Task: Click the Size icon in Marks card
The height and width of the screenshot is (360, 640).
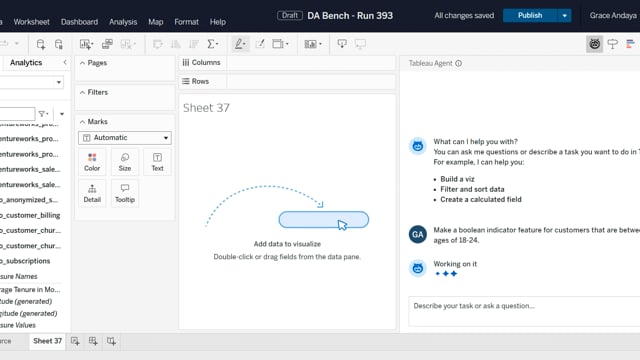Action: pos(124,162)
